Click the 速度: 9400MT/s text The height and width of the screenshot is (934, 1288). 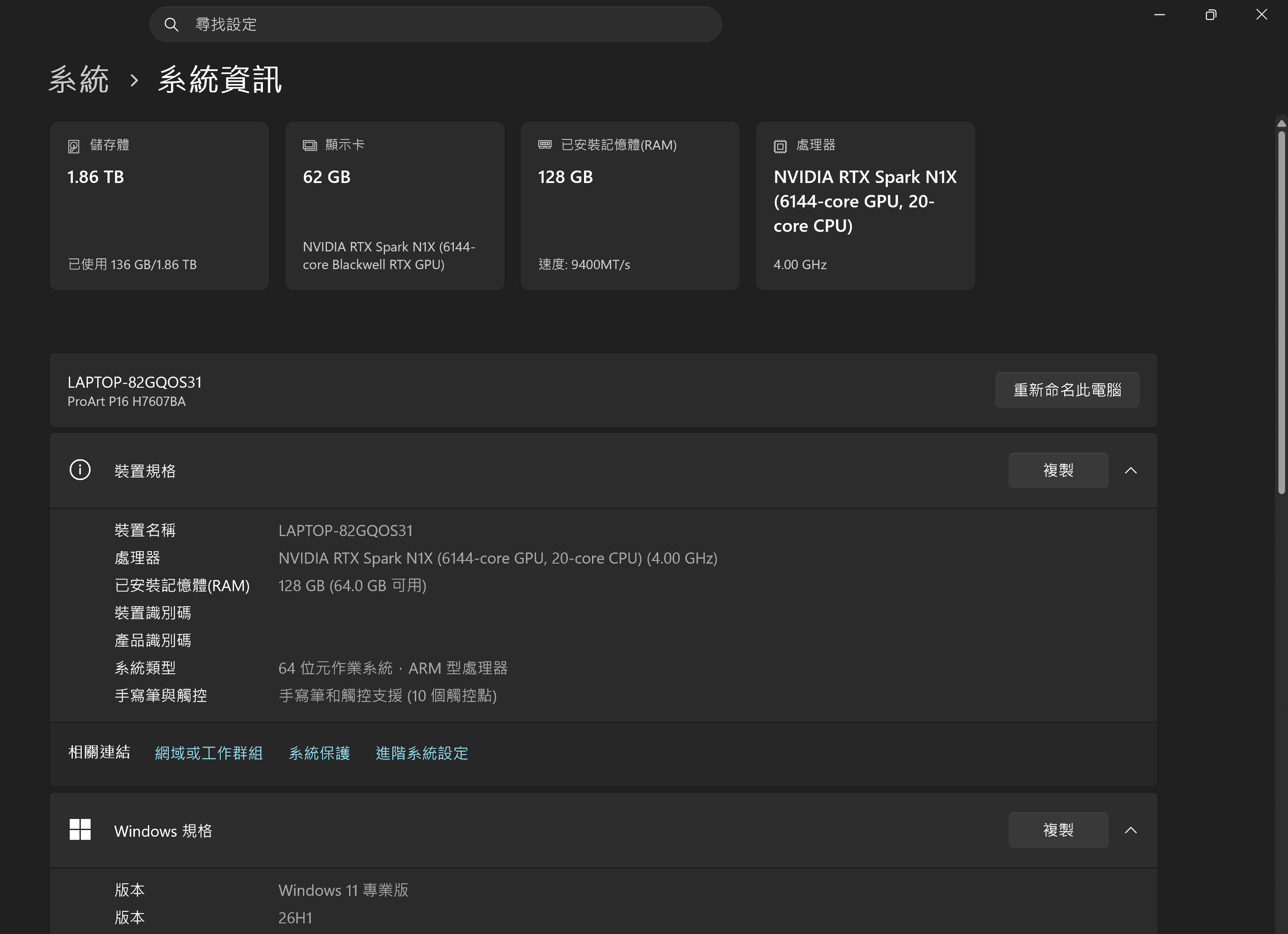pos(584,265)
